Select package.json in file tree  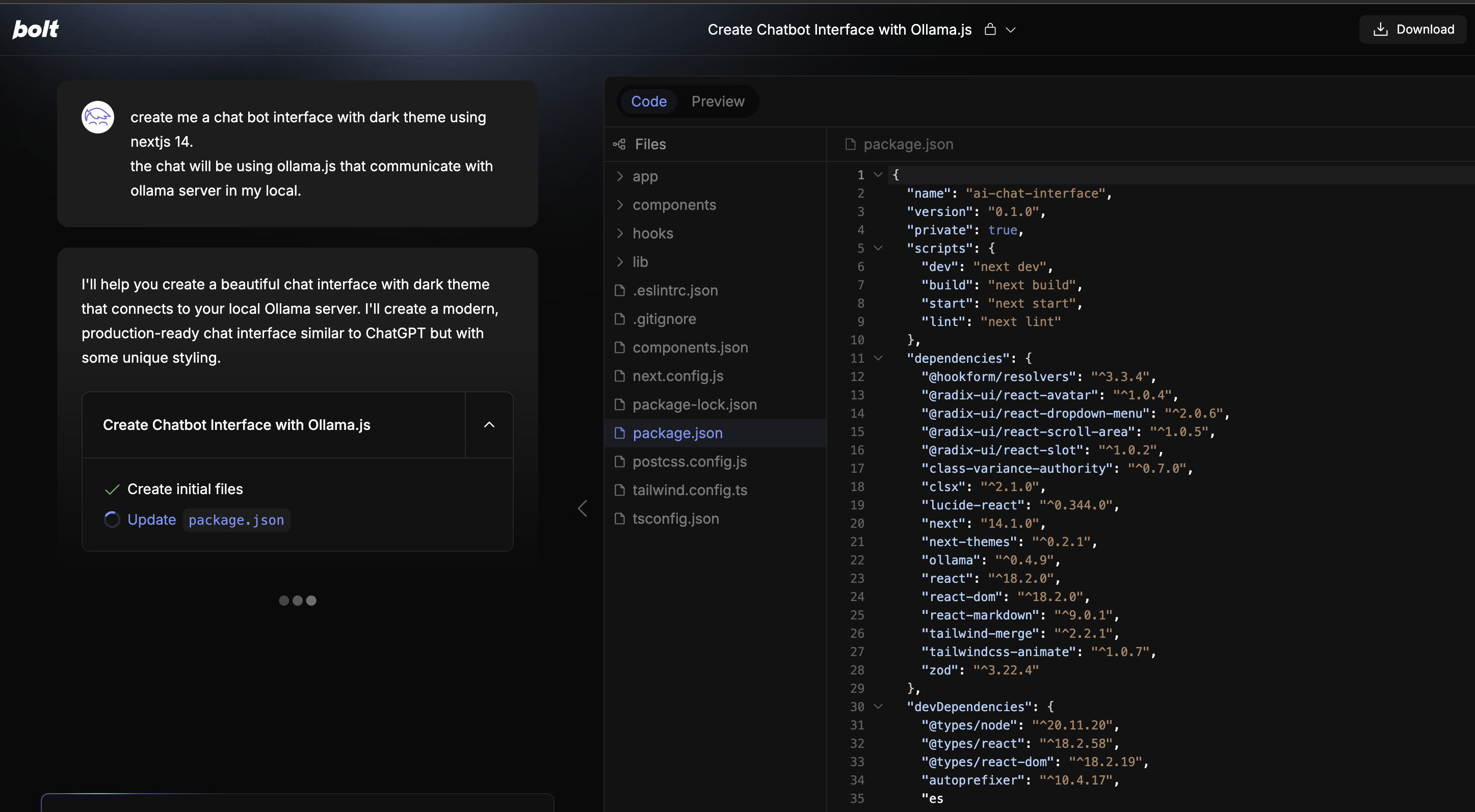coord(716,433)
